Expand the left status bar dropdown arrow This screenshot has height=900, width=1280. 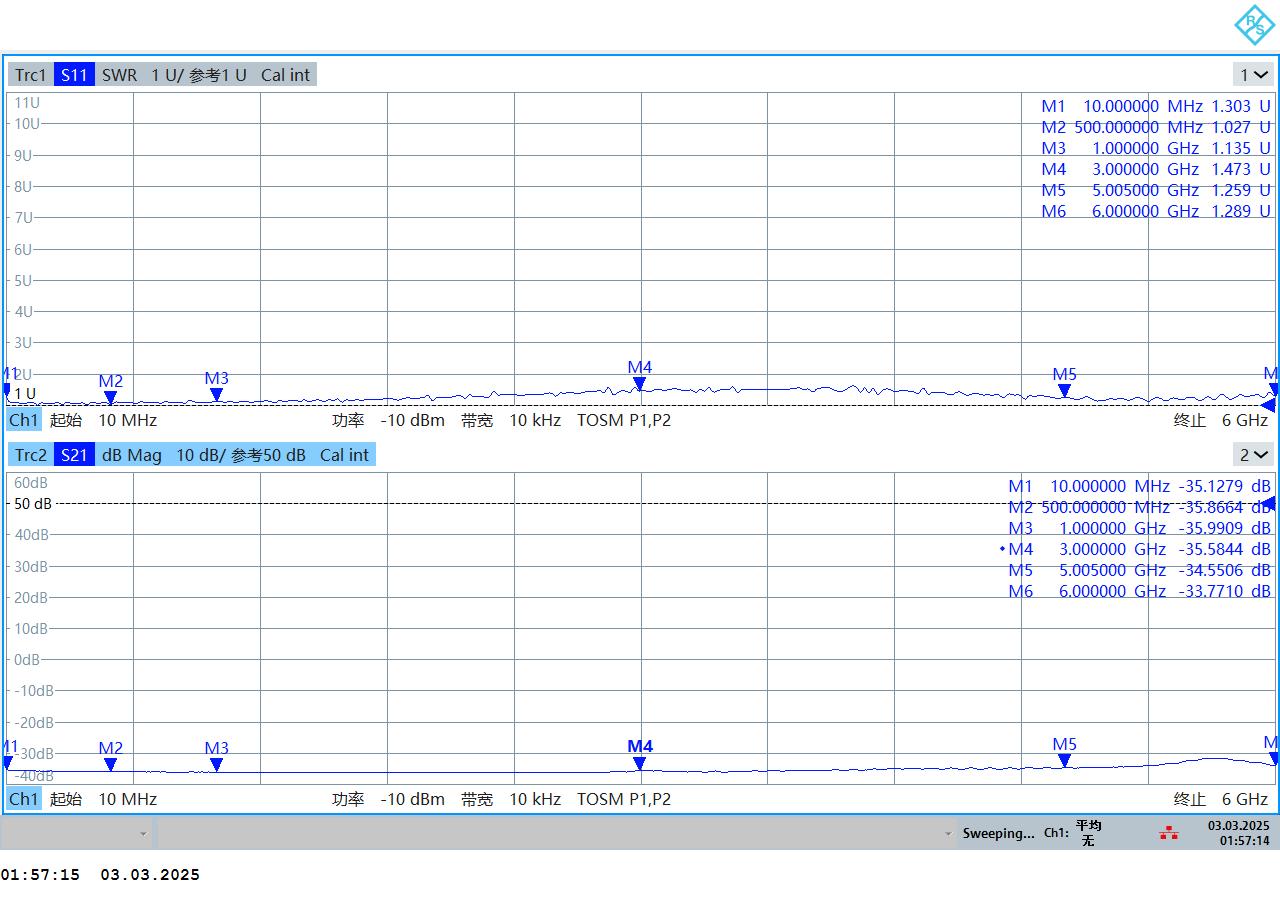(x=143, y=833)
